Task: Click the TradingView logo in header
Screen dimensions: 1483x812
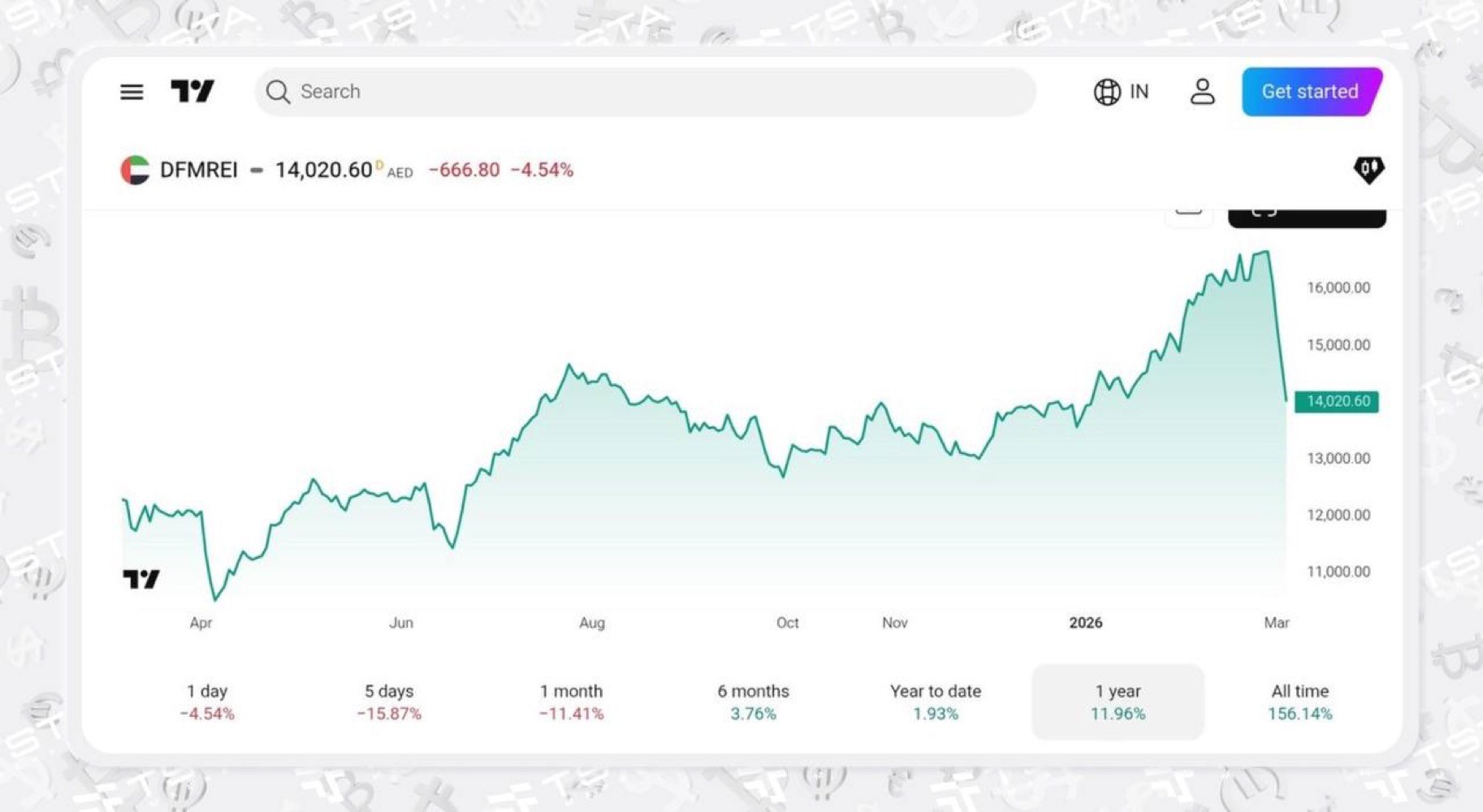Action: tap(192, 91)
